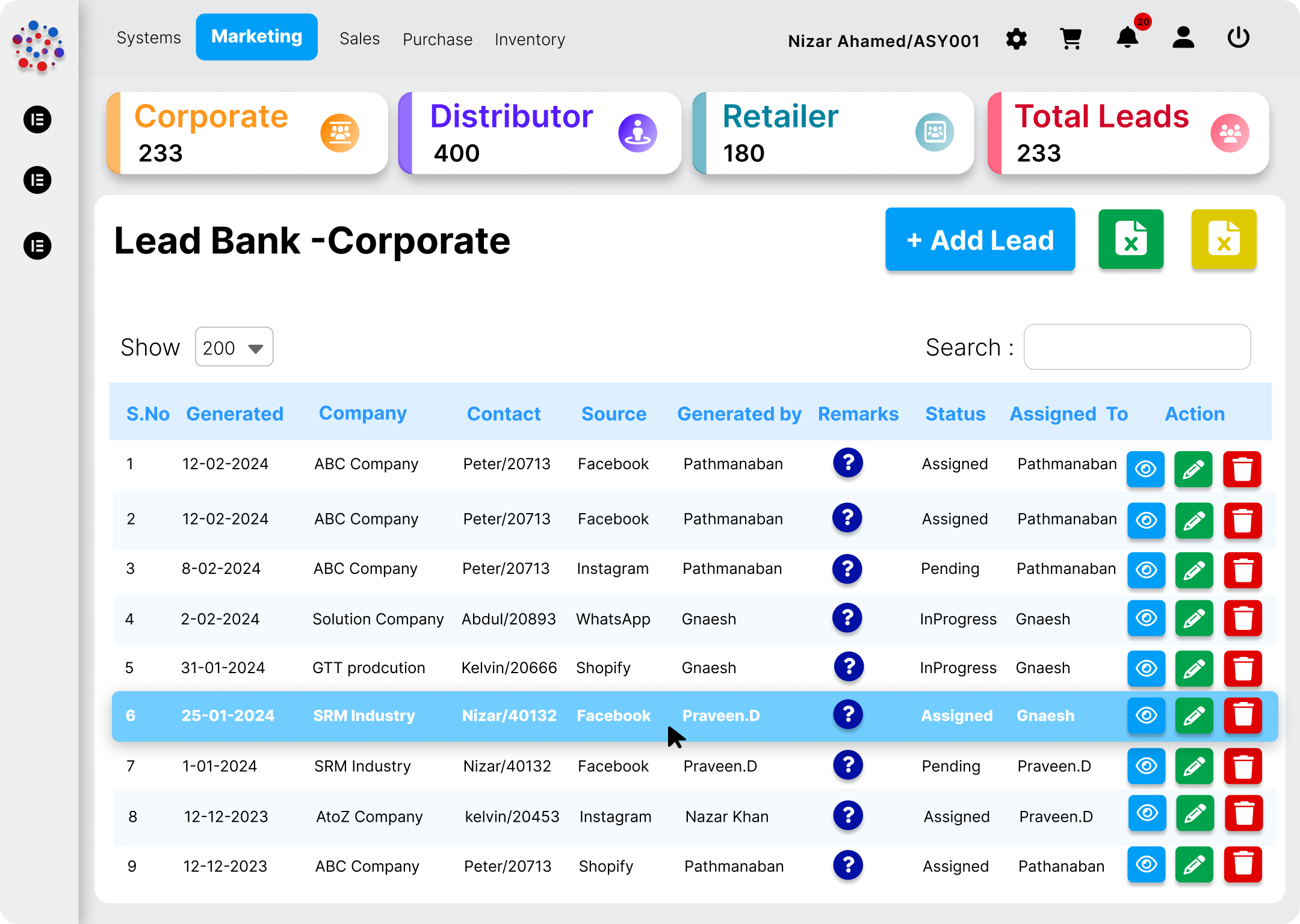Click the Add Lead button
The height and width of the screenshot is (924, 1300).
click(980, 240)
